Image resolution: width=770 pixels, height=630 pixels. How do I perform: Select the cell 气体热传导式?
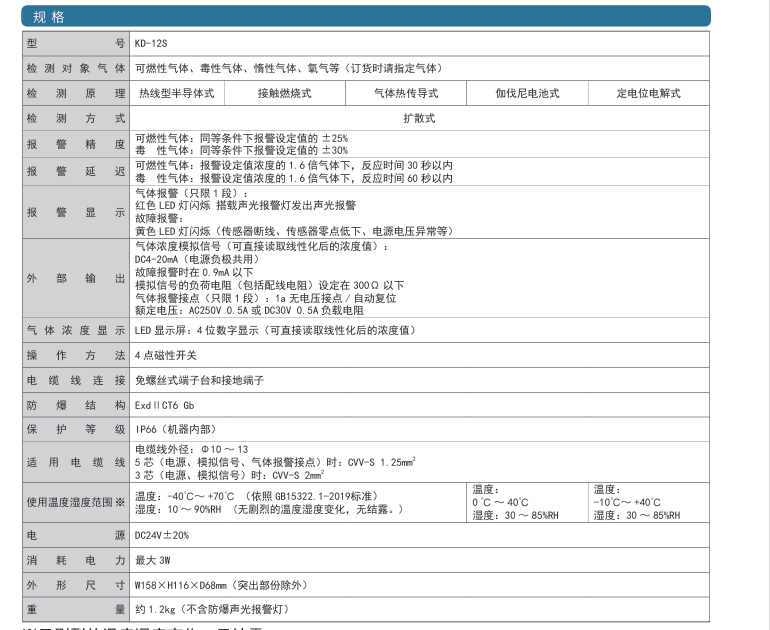click(x=406, y=93)
